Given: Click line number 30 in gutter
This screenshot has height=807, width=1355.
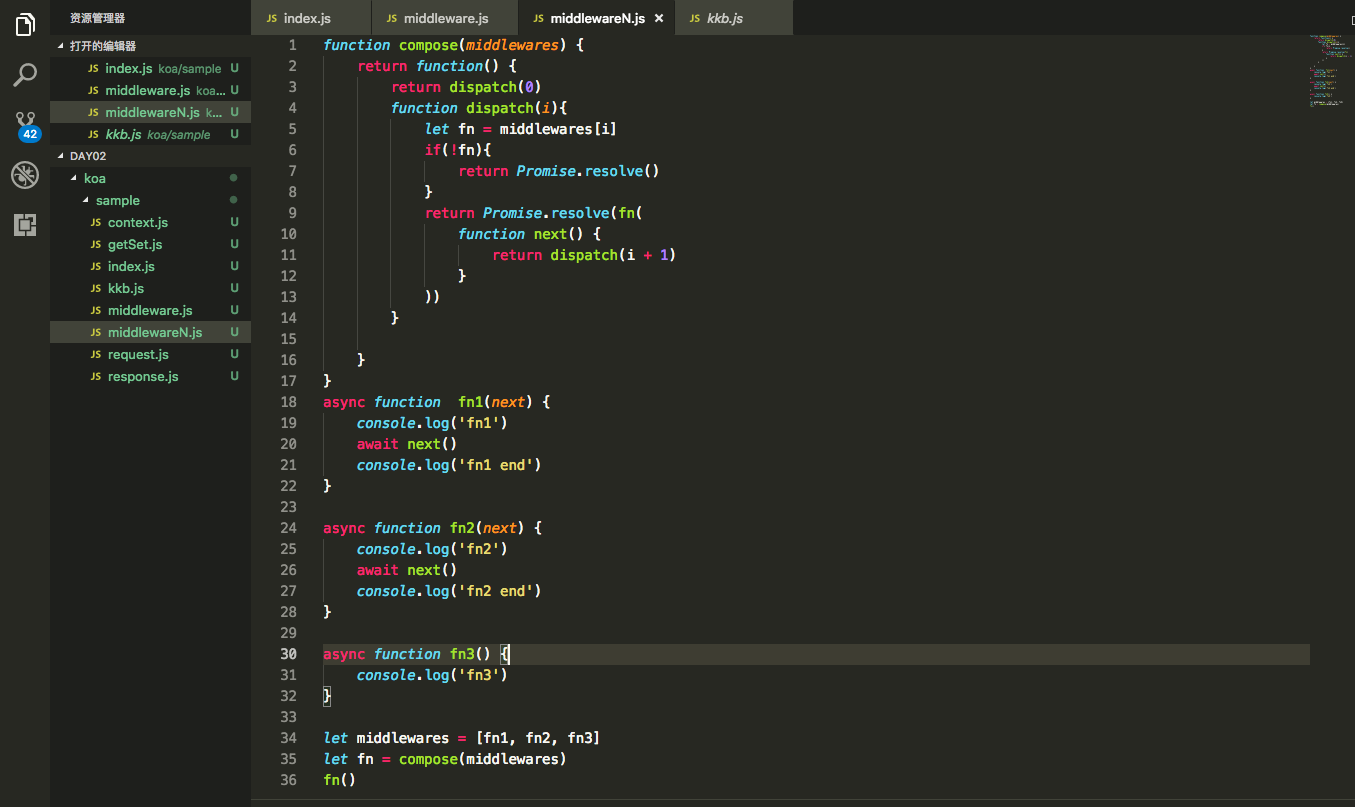Looking at the screenshot, I should tap(289, 654).
